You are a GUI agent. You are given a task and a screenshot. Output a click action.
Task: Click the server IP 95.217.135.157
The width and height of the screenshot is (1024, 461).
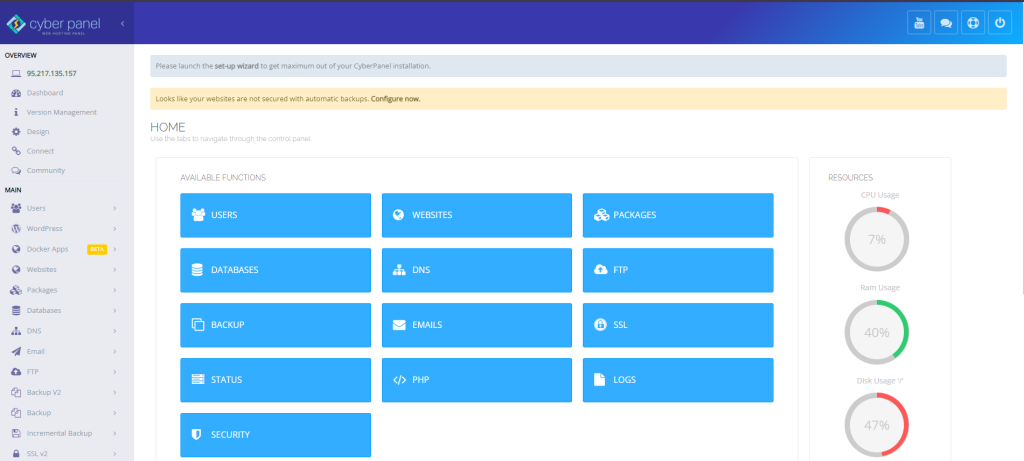pos(52,74)
